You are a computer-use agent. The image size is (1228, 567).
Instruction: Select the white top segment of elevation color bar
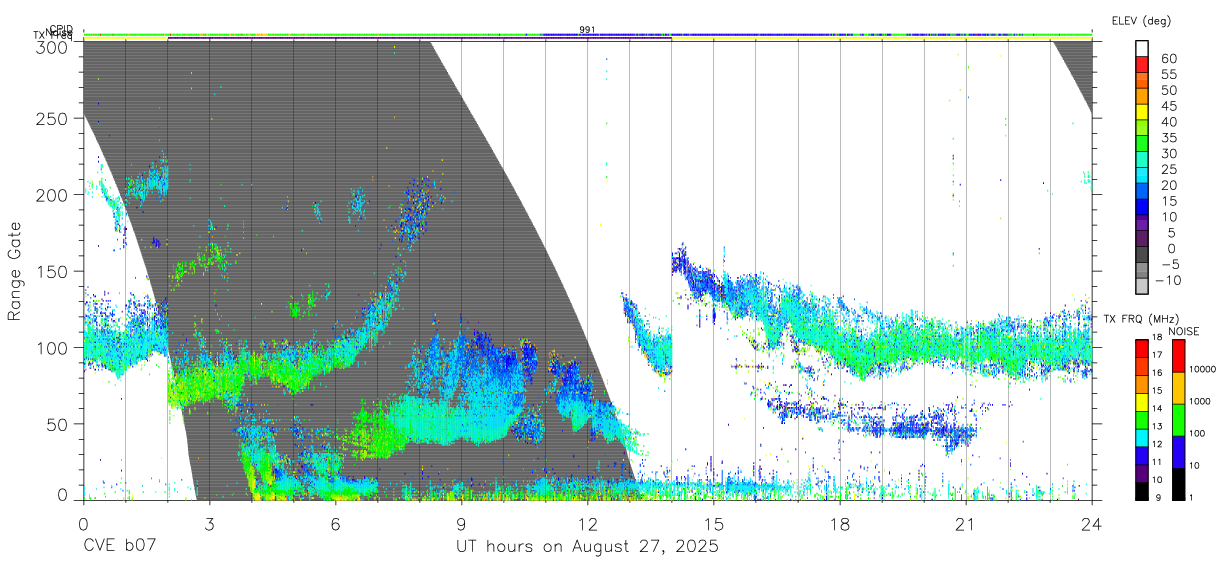point(1143,48)
